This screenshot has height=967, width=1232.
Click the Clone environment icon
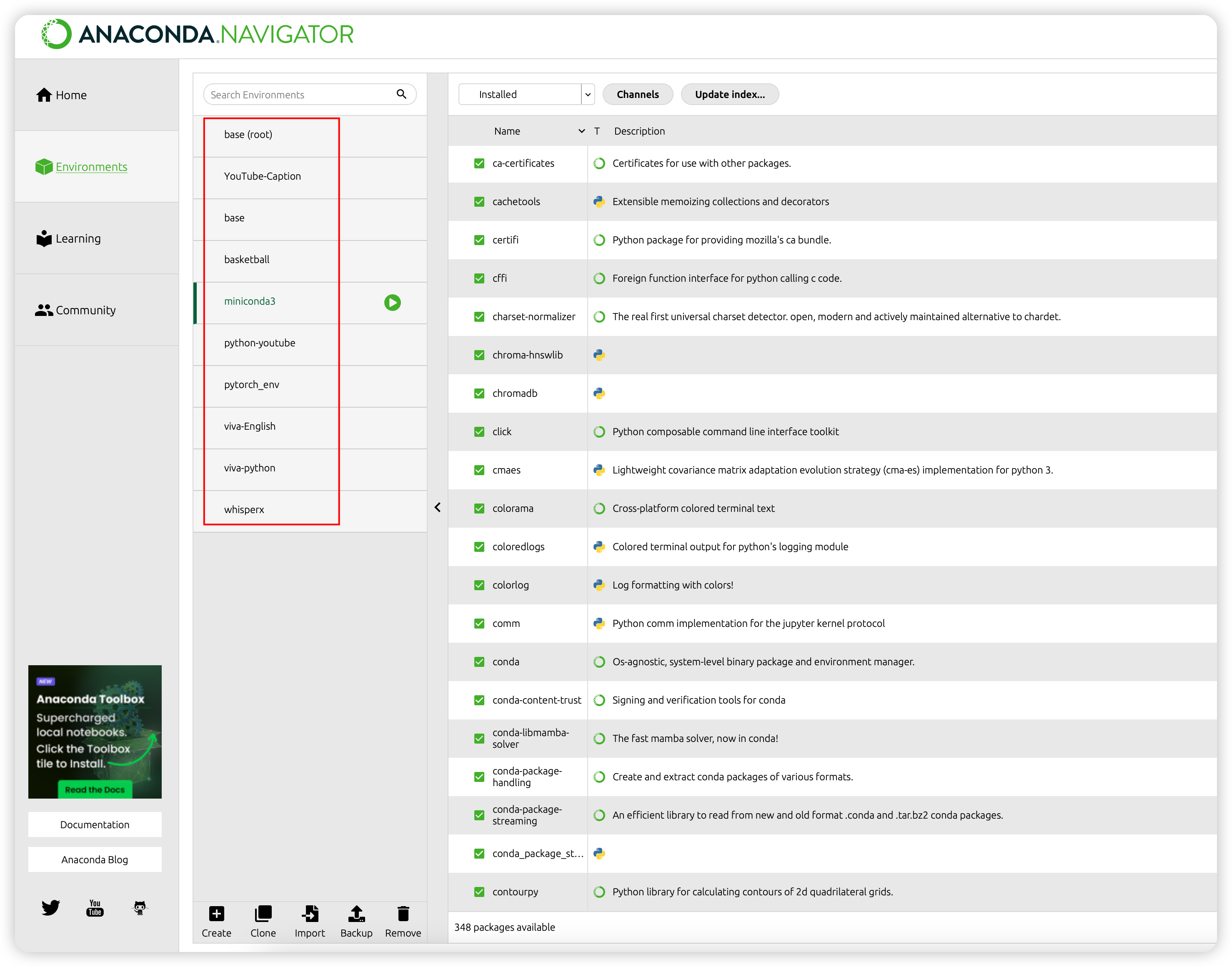click(x=263, y=914)
